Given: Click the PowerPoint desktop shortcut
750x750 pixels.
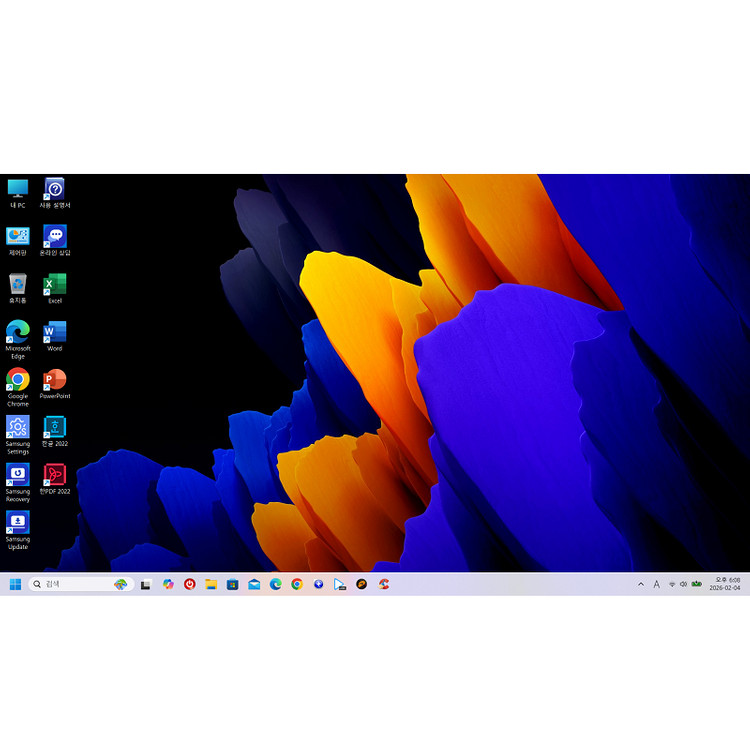Looking at the screenshot, I should (x=55, y=380).
